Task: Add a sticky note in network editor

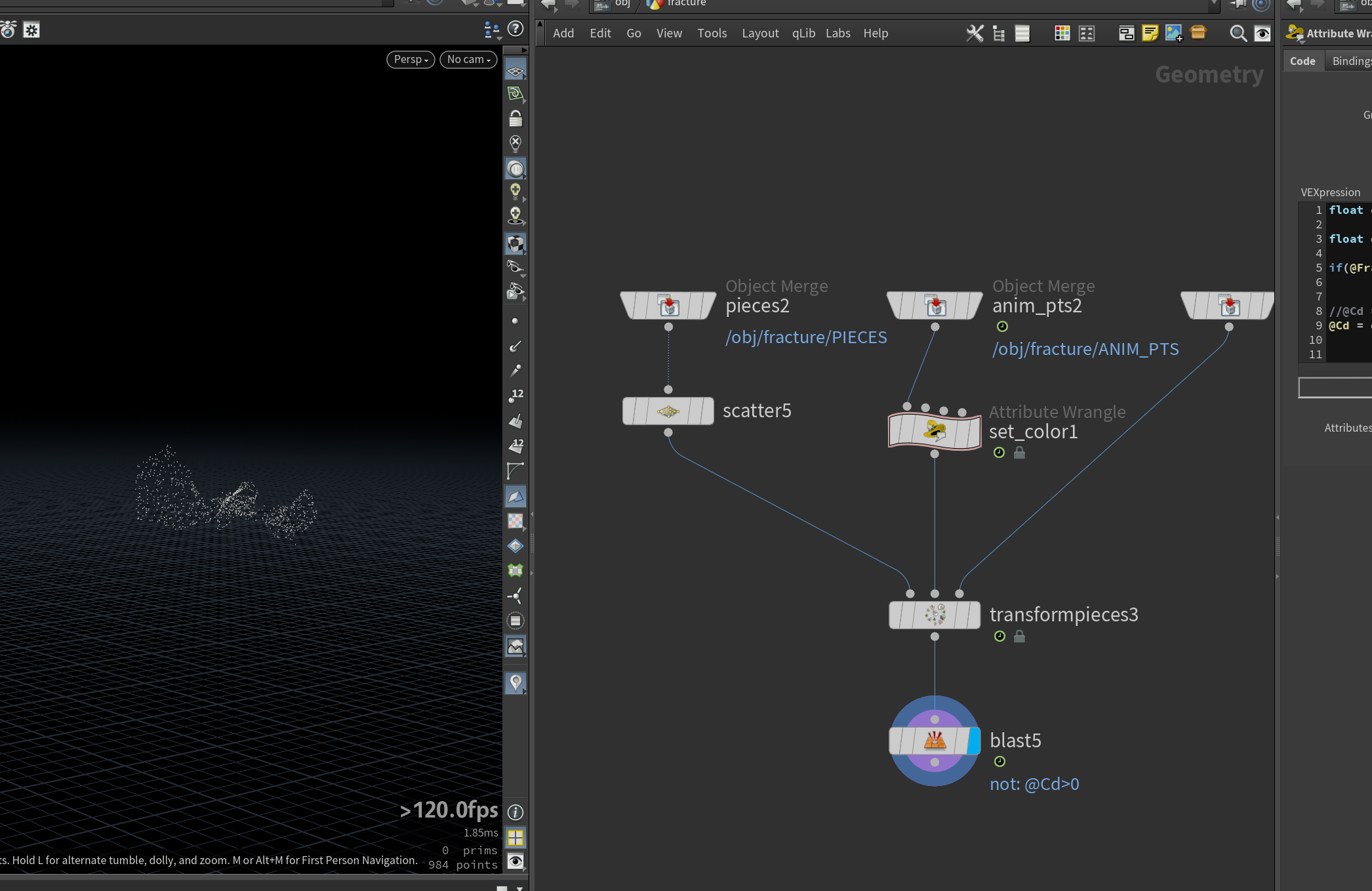Action: (x=1150, y=33)
